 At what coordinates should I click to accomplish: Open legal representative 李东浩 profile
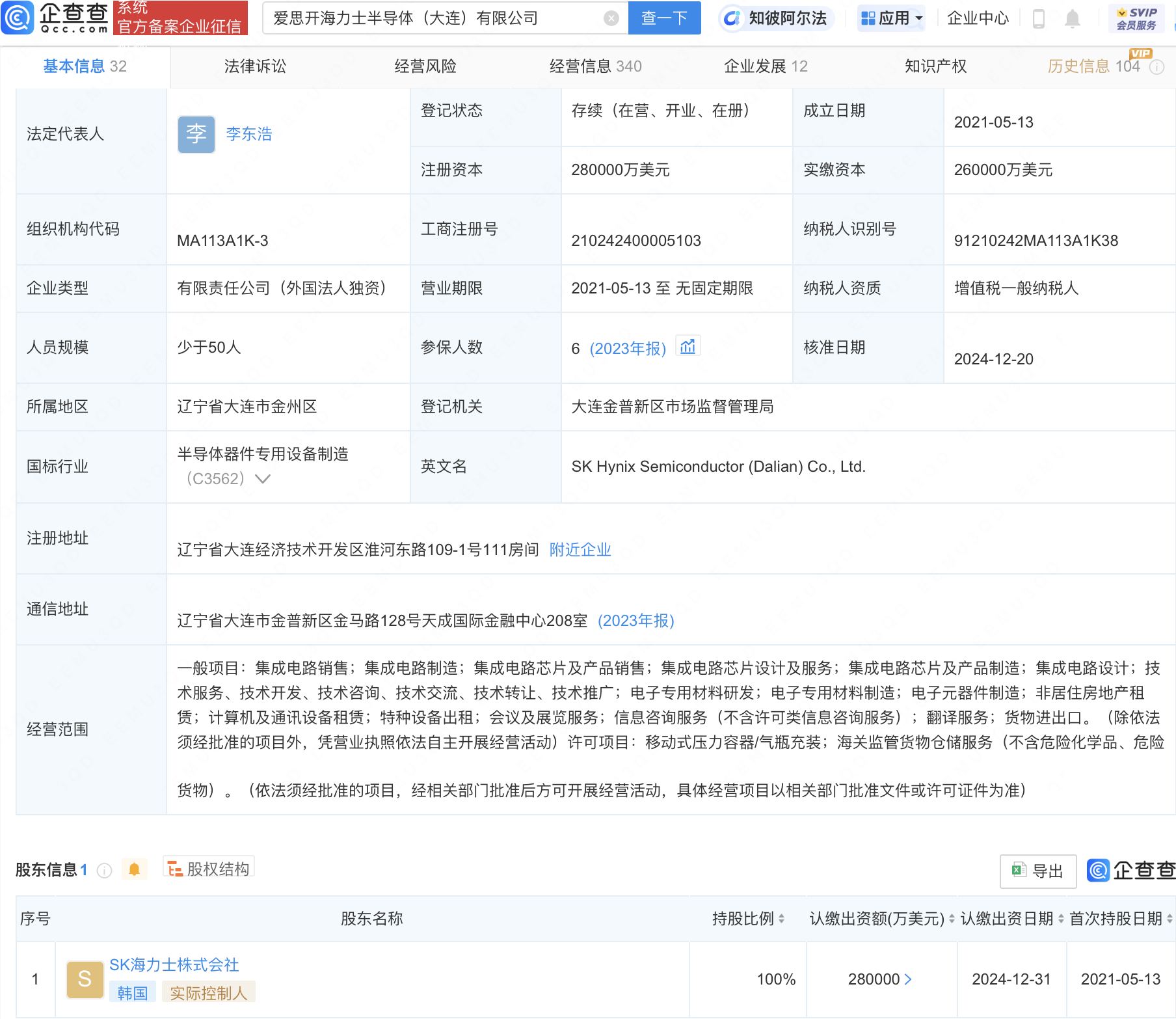click(248, 134)
